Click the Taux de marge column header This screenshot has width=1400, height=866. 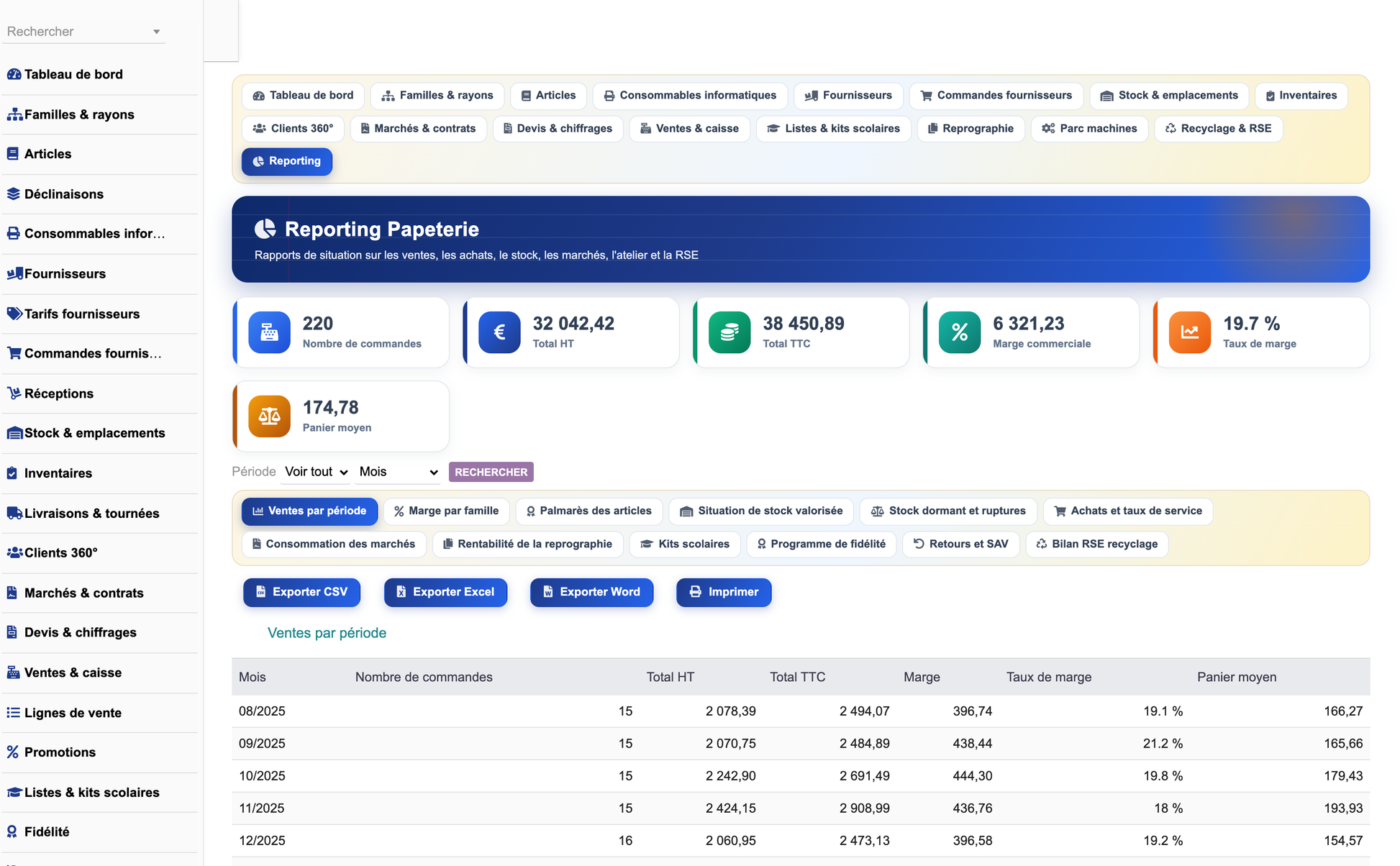coord(1049,677)
